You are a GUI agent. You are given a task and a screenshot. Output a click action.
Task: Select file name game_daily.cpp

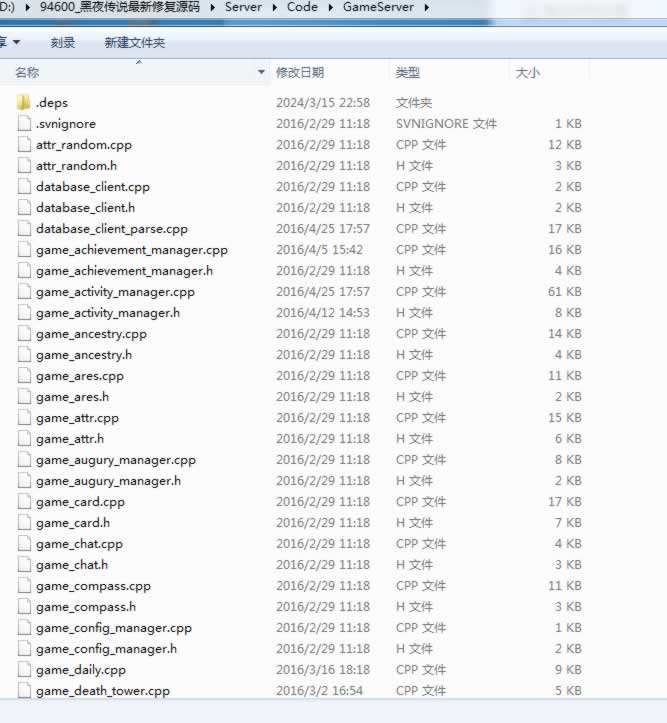click(x=81, y=670)
